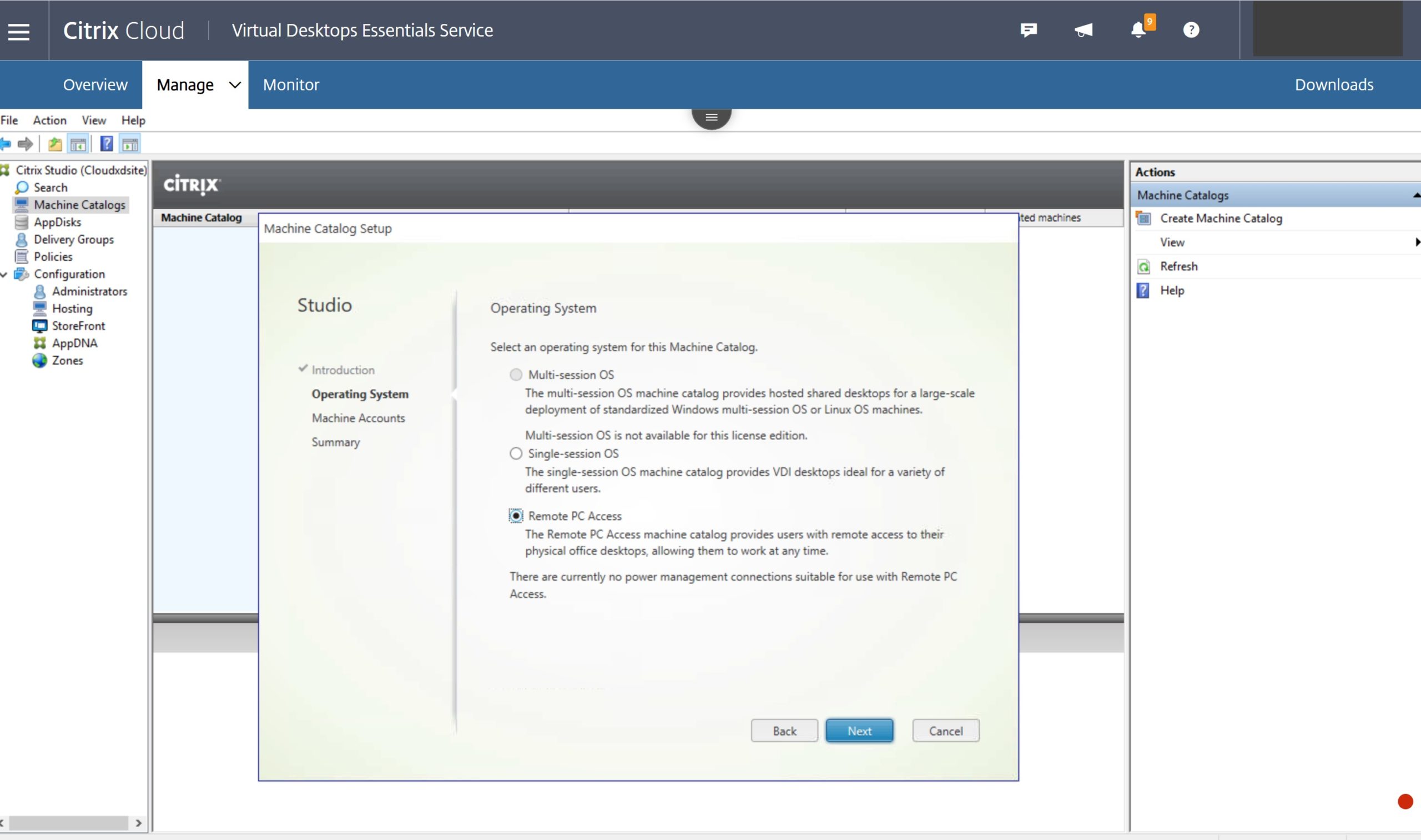Select Citrix Studio (Cloudxdsite) root node

click(x=81, y=170)
